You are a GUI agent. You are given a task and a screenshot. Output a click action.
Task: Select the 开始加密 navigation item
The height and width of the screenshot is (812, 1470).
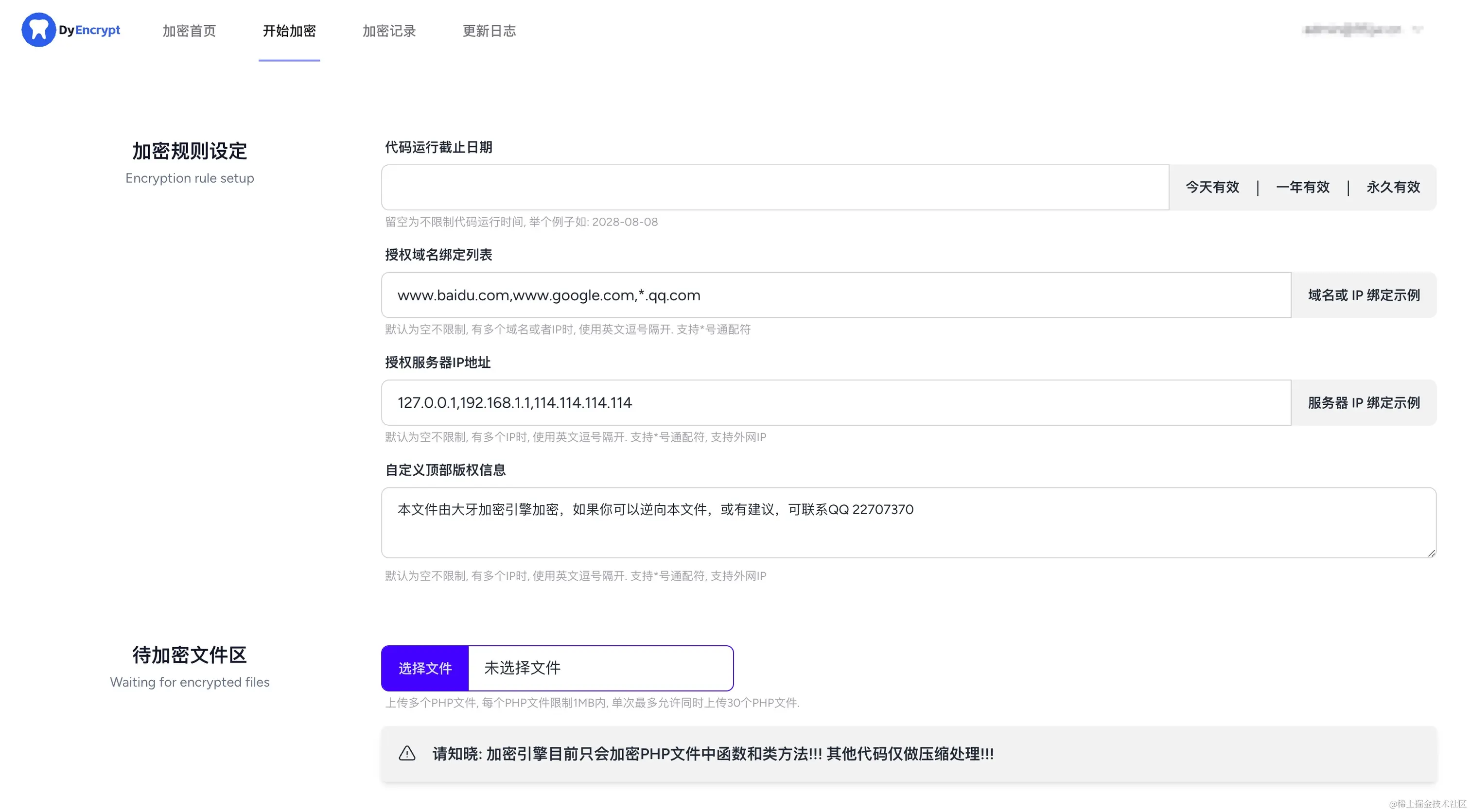pos(289,32)
